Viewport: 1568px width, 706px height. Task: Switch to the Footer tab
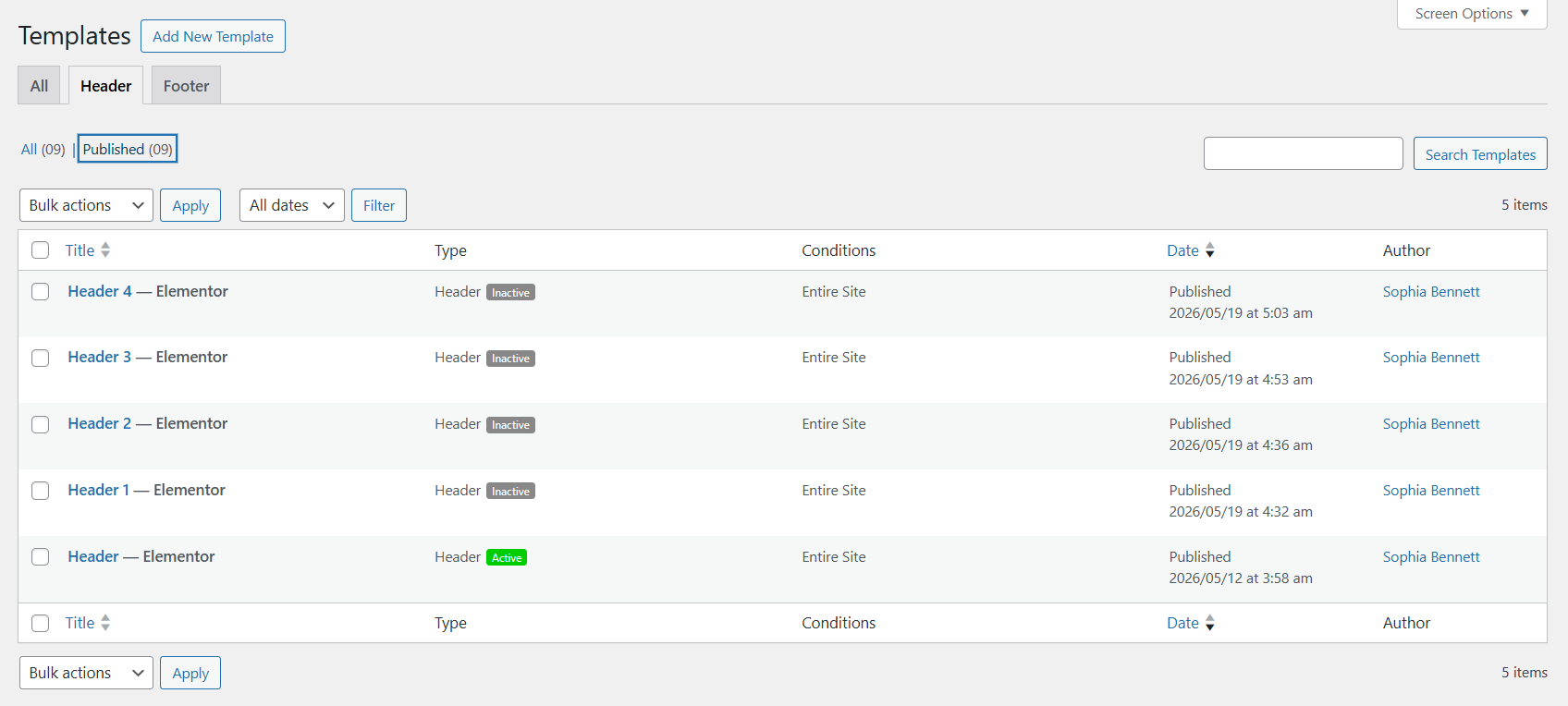(x=186, y=85)
